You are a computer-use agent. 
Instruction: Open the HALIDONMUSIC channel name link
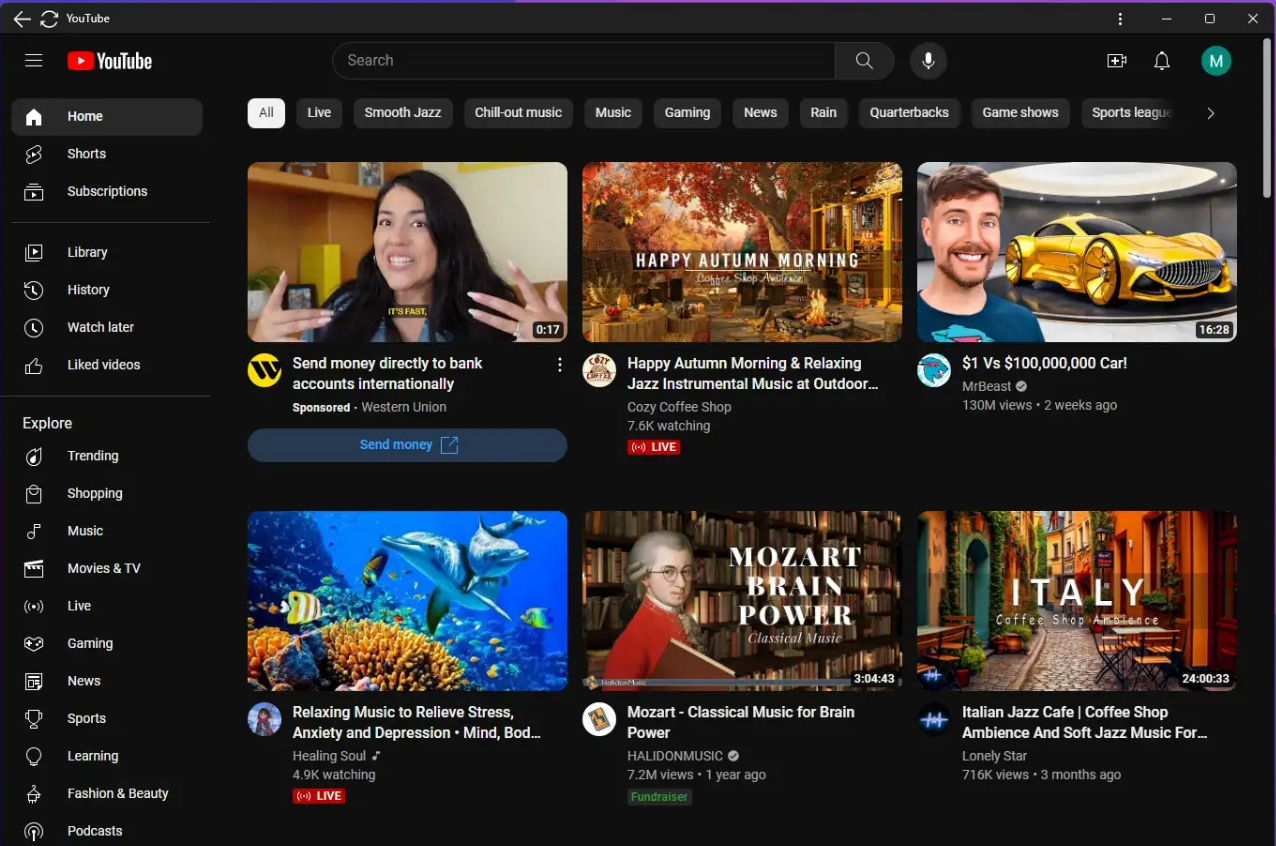pyautogui.click(x=675, y=756)
